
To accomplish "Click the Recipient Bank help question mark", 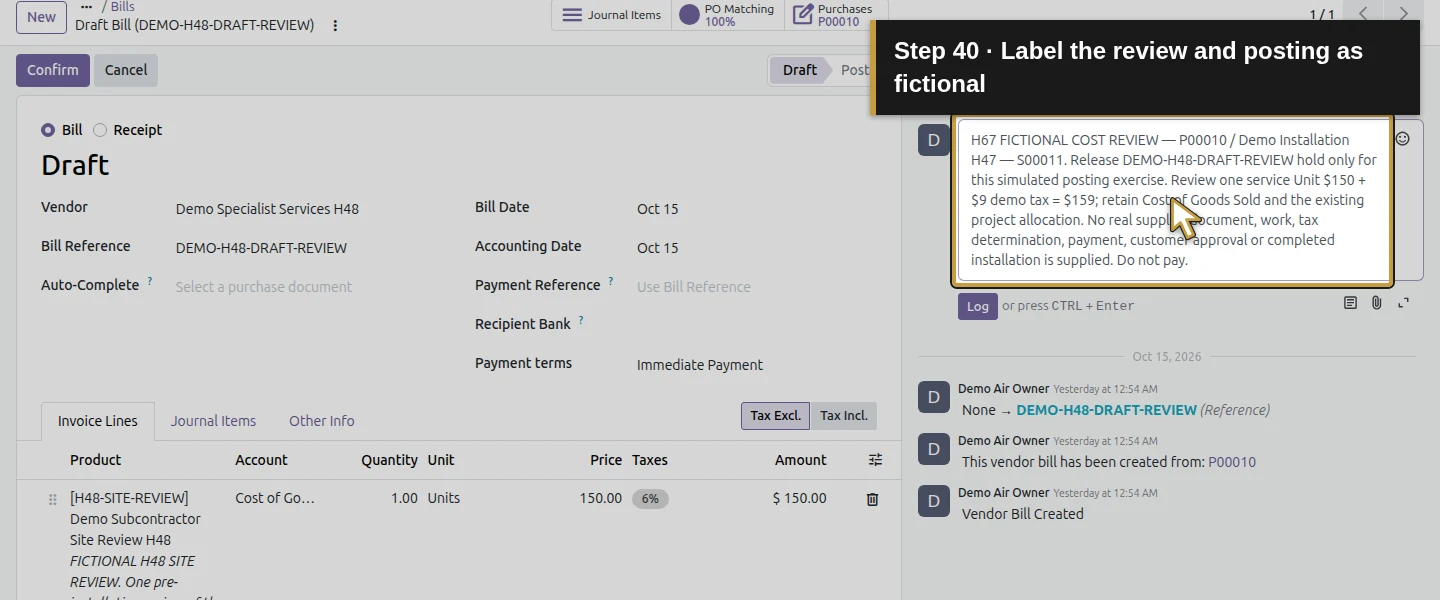I will (x=581, y=321).
